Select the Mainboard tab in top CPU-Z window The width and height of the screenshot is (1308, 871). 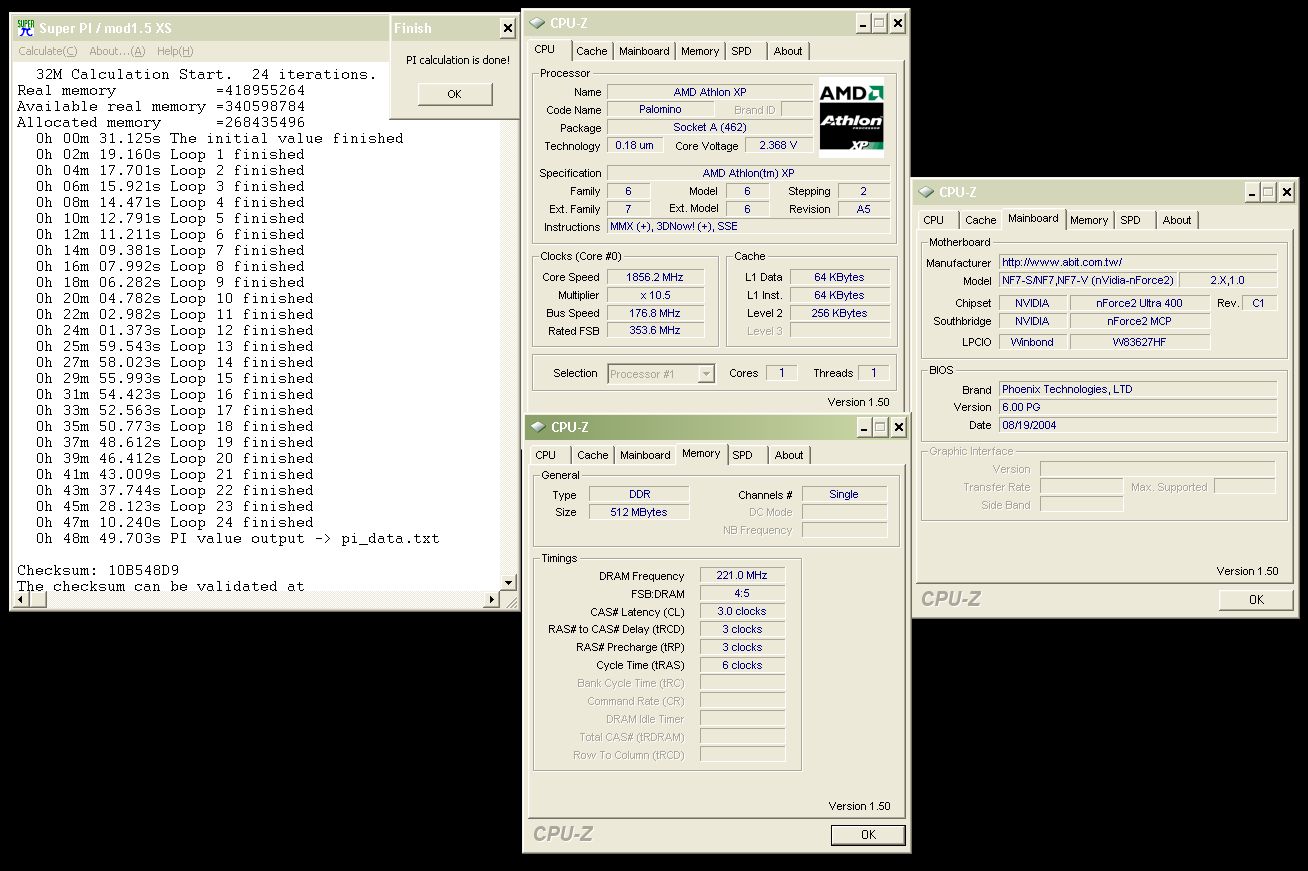tap(644, 51)
